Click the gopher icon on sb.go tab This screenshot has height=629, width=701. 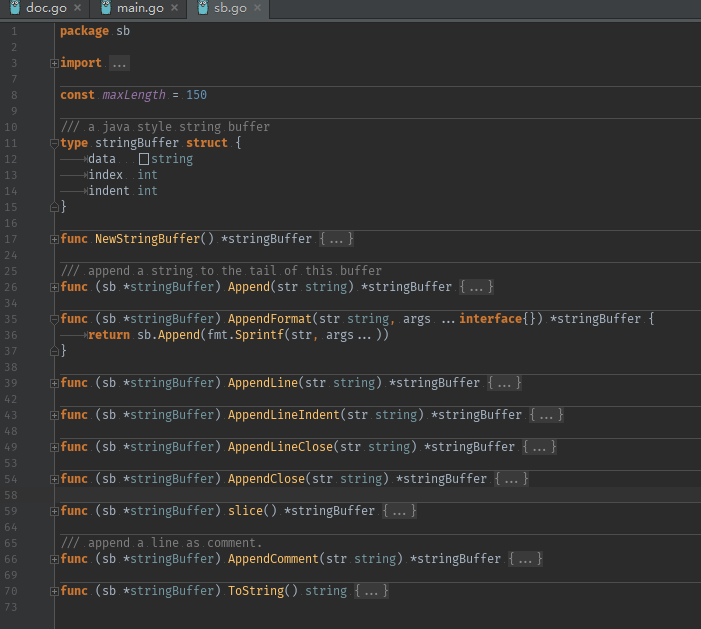203,8
